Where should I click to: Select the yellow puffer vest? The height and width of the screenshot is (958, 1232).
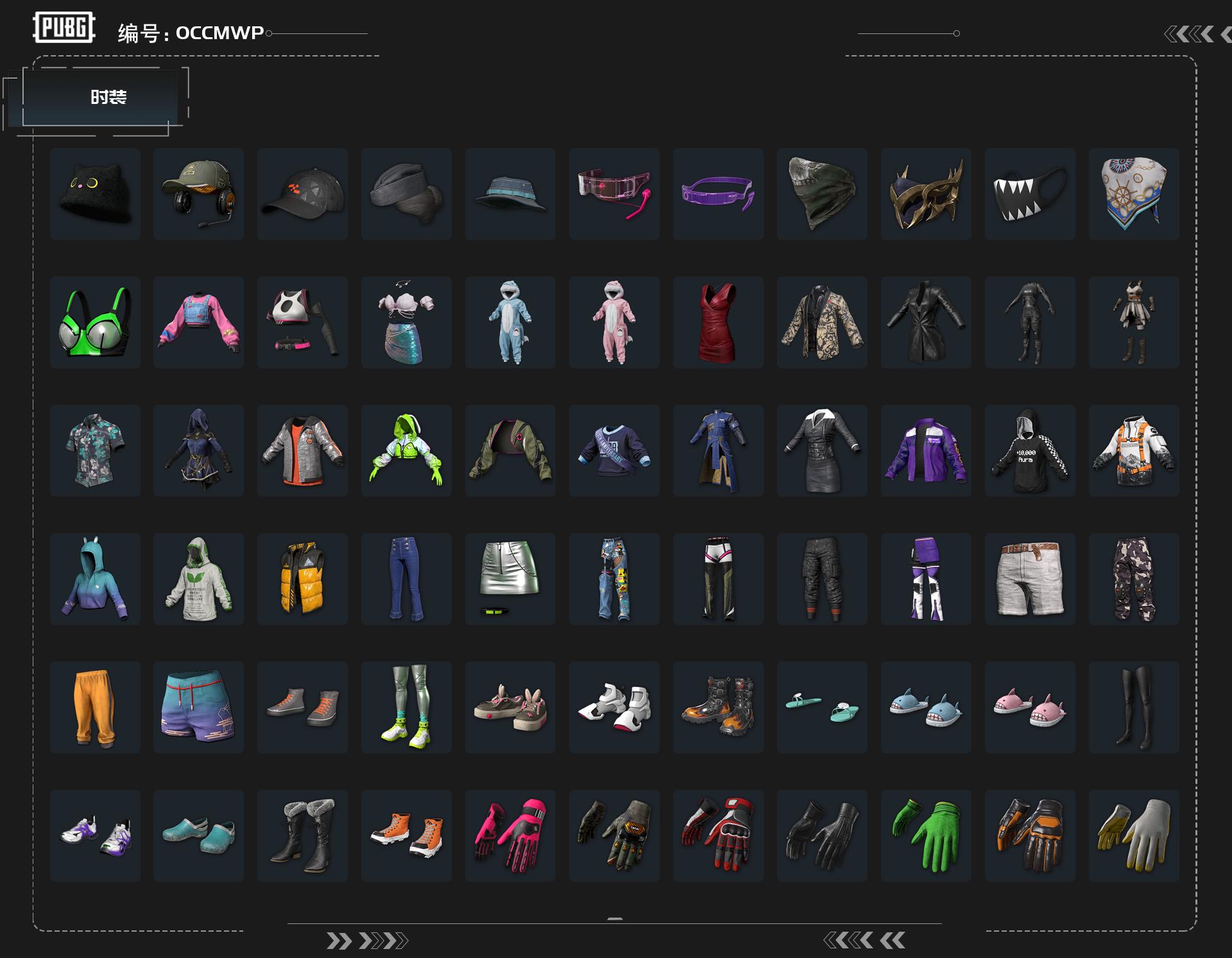point(303,579)
